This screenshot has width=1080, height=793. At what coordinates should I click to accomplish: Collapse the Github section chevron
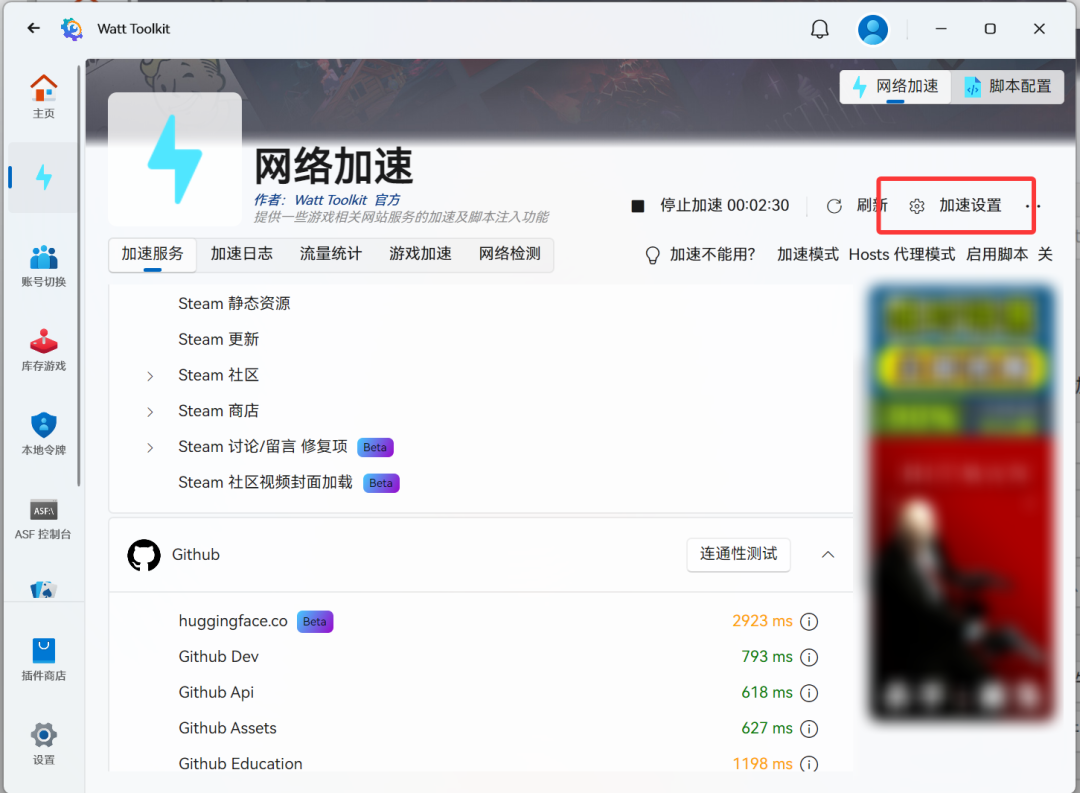pos(828,555)
